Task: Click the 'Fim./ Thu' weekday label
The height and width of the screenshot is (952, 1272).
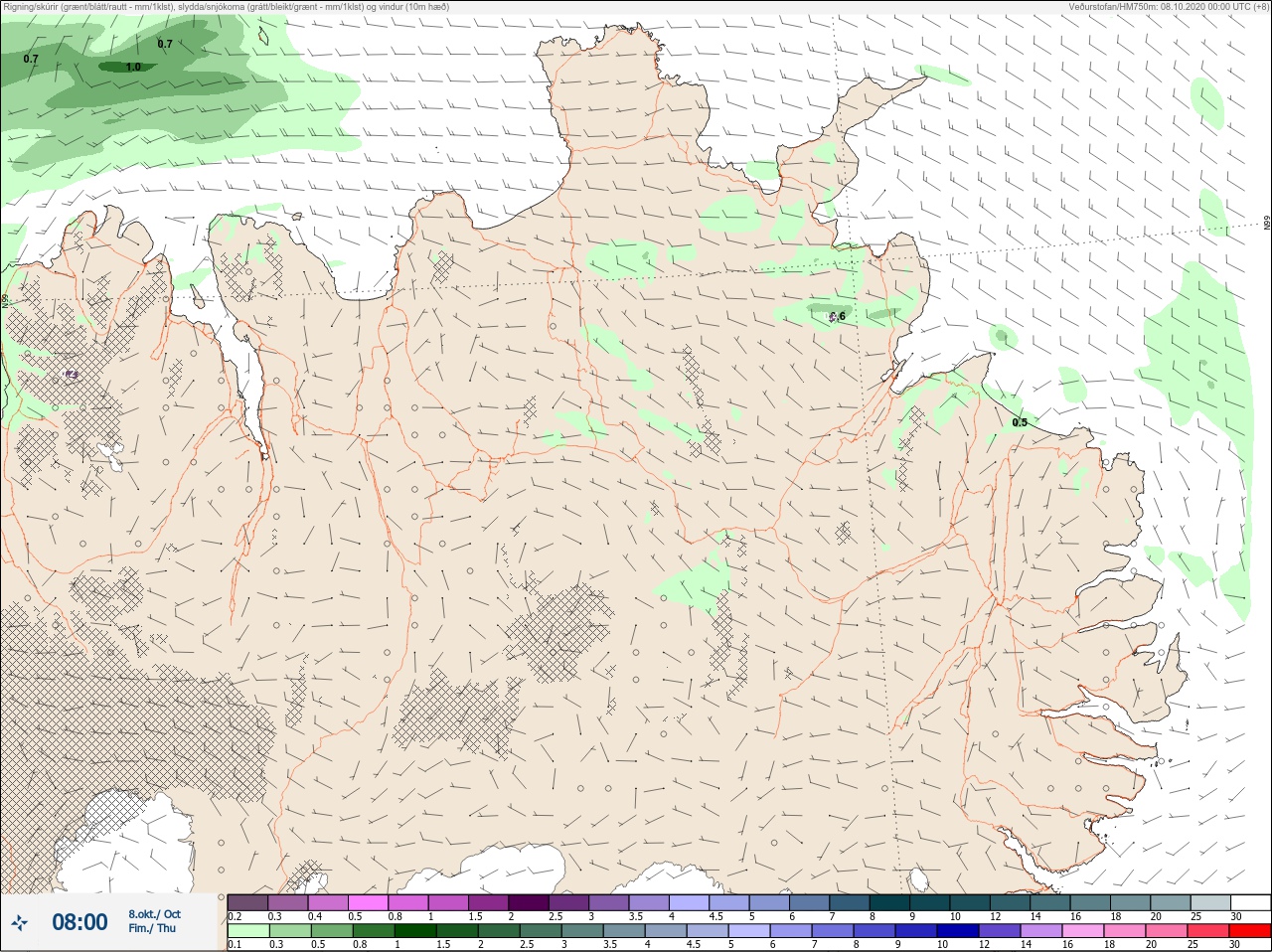Action: (x=152, y=928)
